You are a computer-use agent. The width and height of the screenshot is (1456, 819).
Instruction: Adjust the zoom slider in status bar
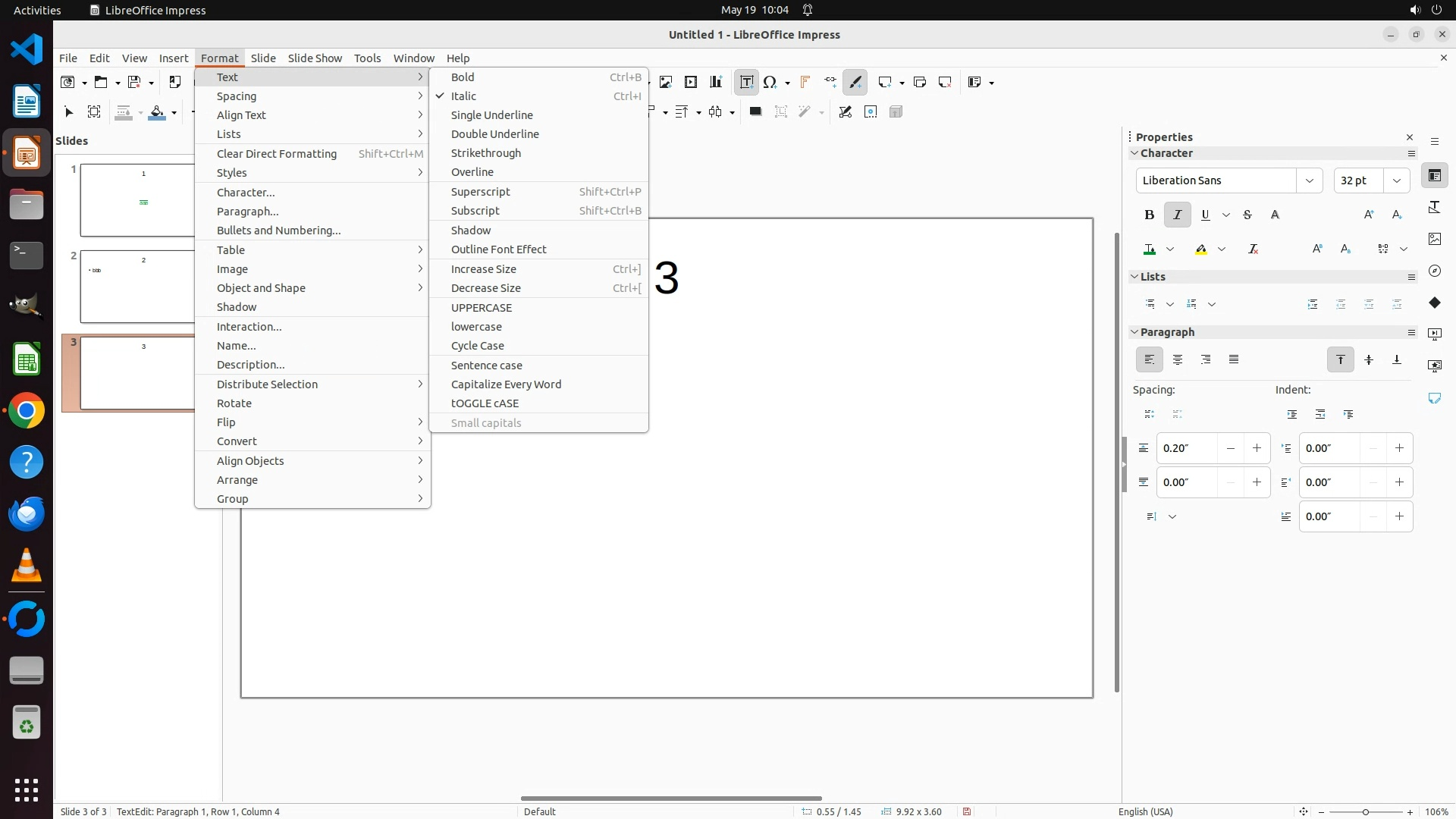pos(1365,812)
